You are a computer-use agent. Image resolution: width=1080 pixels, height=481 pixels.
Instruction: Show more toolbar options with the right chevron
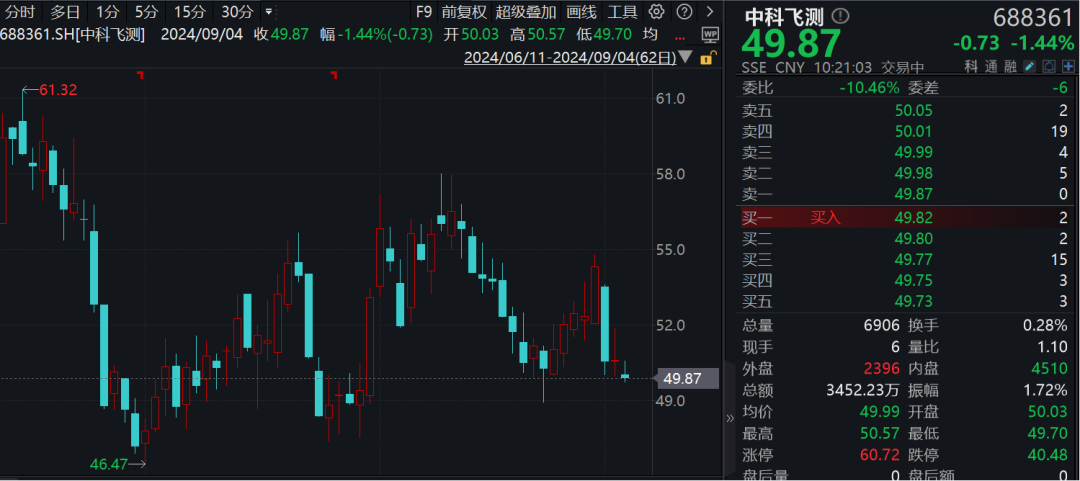pyautogui.click(x=709, y=12)
